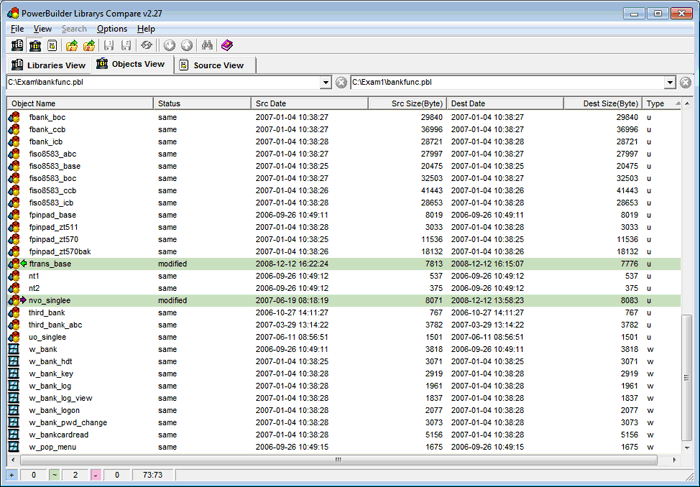Click the binoculars find icon
700x487 pixels.
(207, 46)
